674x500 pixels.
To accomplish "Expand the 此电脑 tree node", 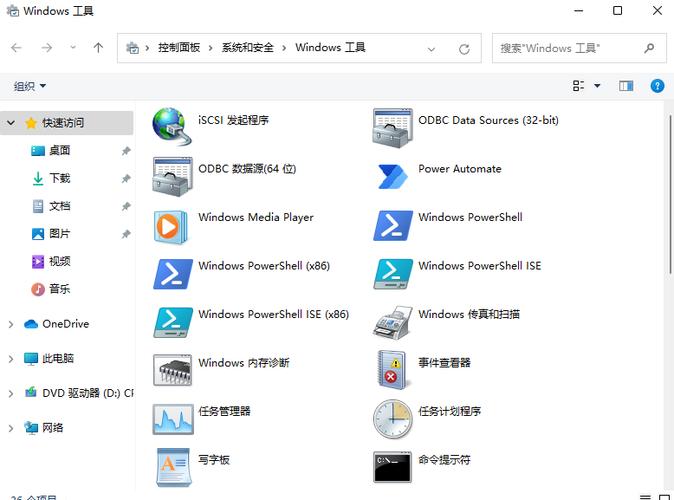I will point(11,359).
